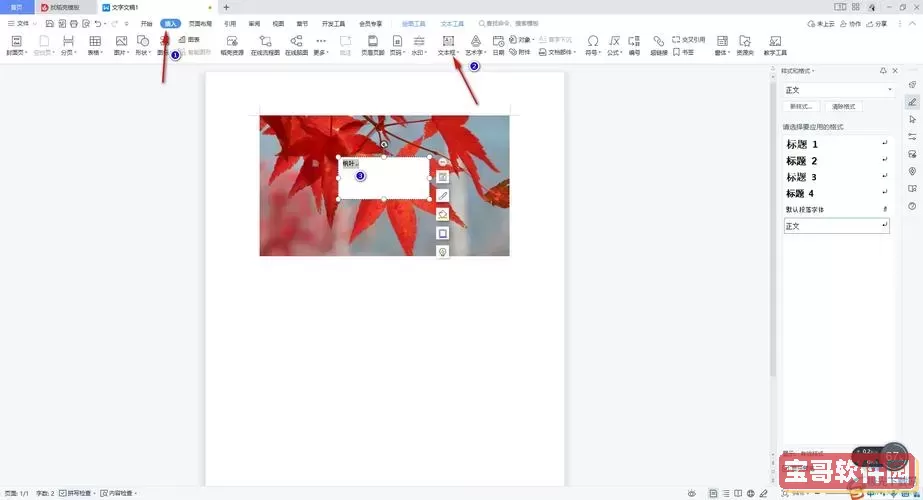The height and width of the screenshot is (500, 923).
Task: Click the brush style icon beside text box
Action: pos(443,196)
